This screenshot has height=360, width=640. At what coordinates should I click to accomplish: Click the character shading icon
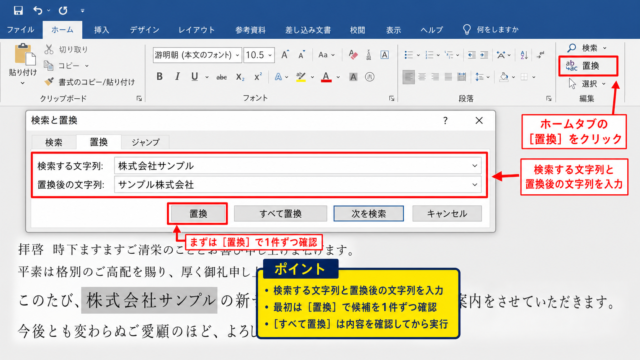click(353, 77)
